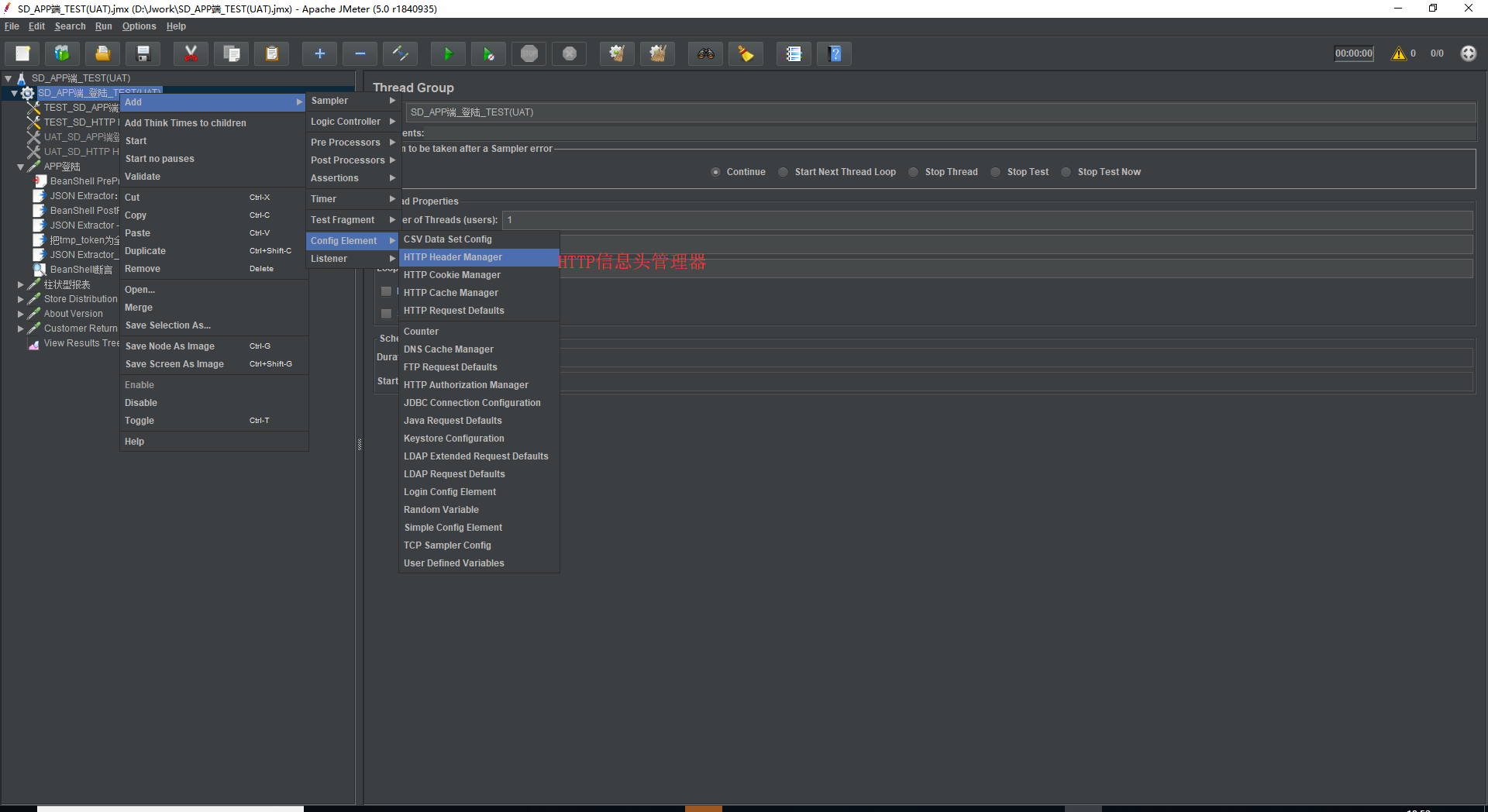Select the Stop Thread radio button
The image size is (1488, 812).
point(914,172)
